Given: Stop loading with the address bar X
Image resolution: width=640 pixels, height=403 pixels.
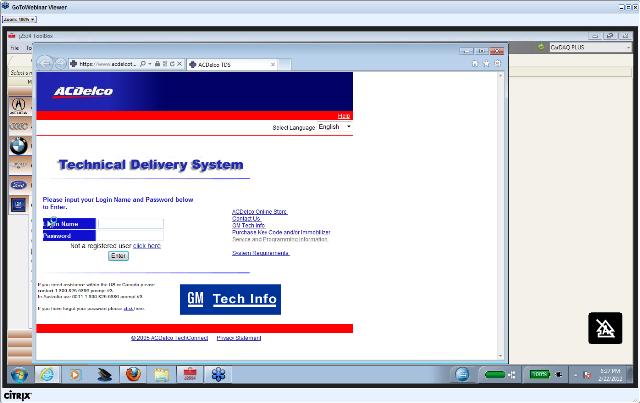Looking at the screenshot, I should [179, 64].
